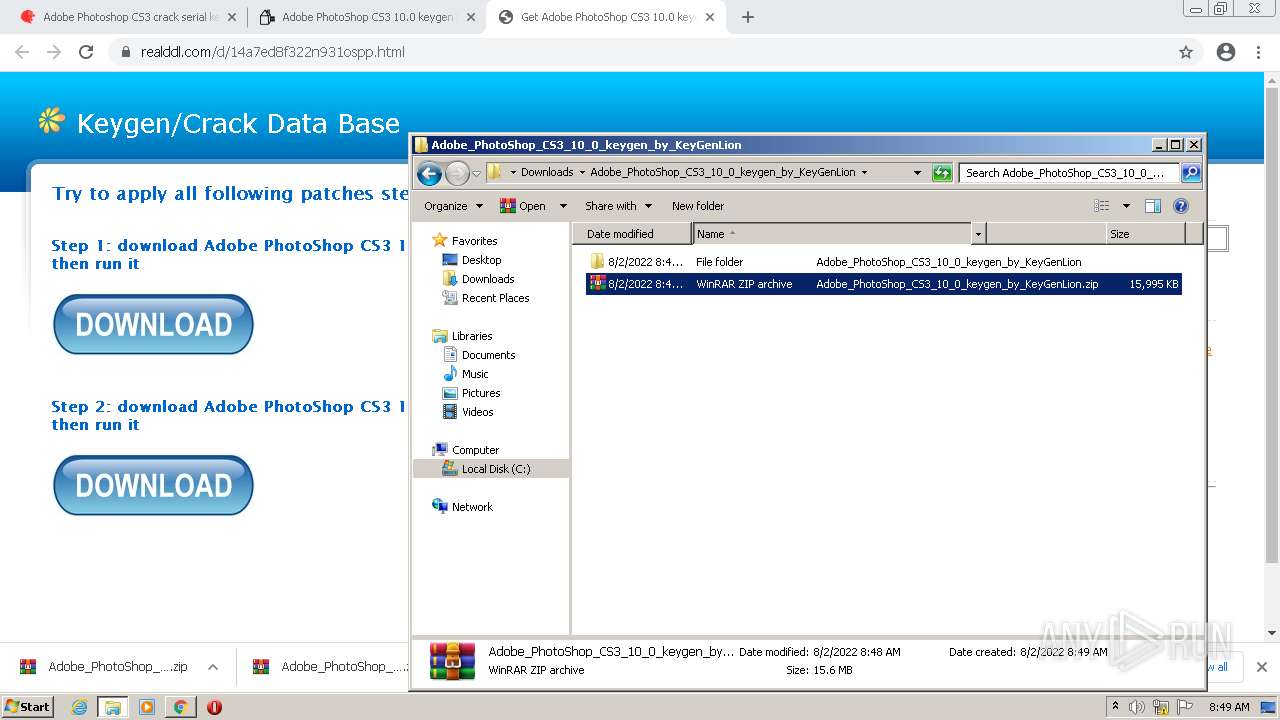Open the Organize menu

point(453,206)
